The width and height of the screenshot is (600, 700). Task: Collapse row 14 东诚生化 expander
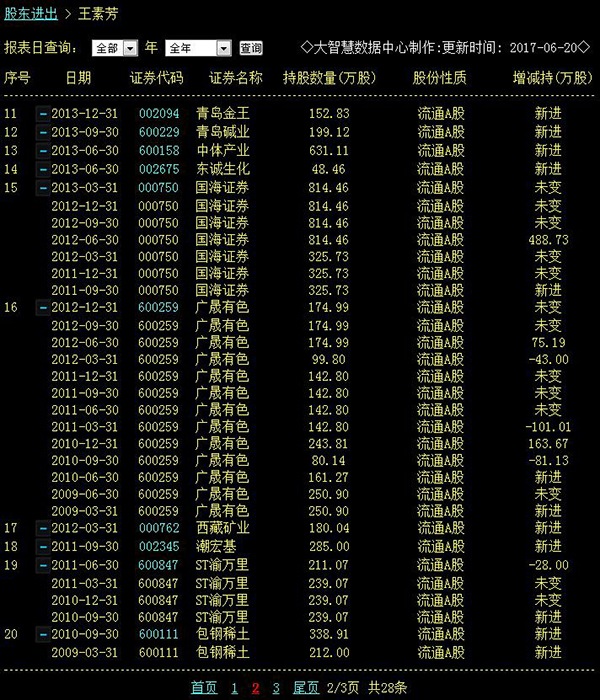click(x=43, y=170)
